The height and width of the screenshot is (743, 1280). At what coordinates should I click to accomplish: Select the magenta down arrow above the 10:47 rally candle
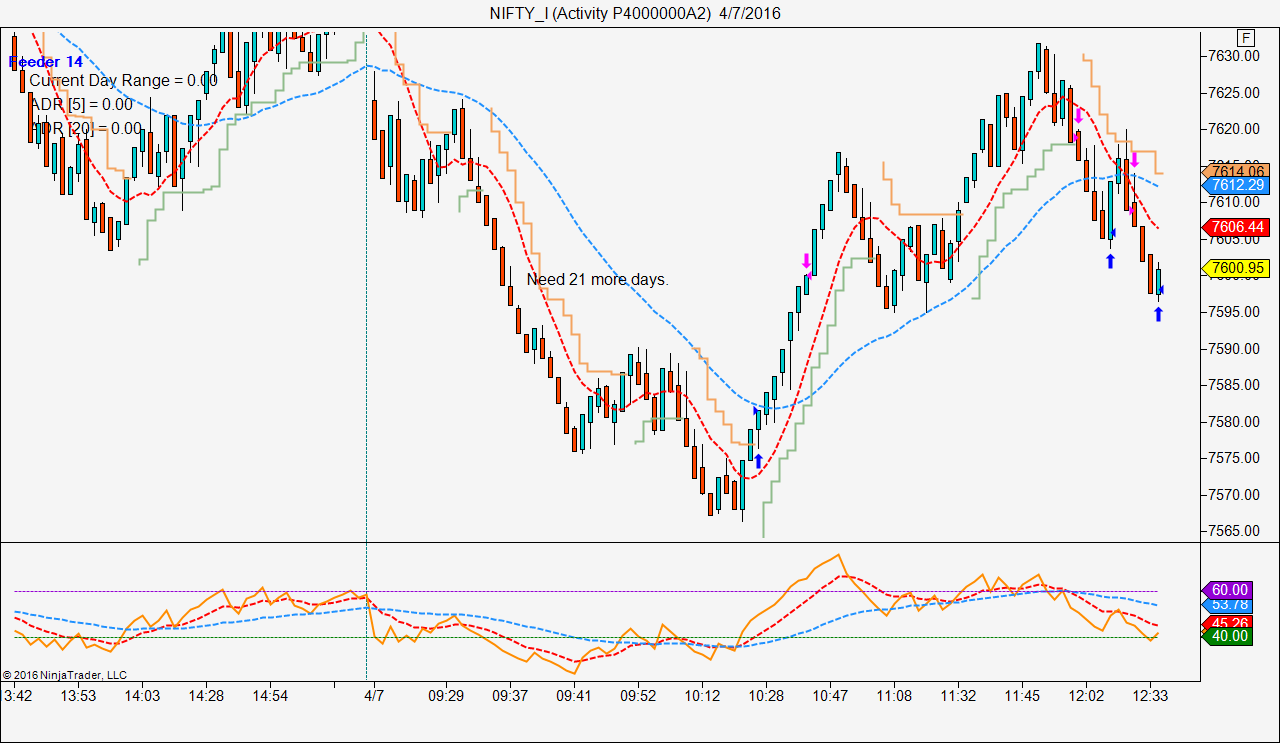click(x=806, y=261)
